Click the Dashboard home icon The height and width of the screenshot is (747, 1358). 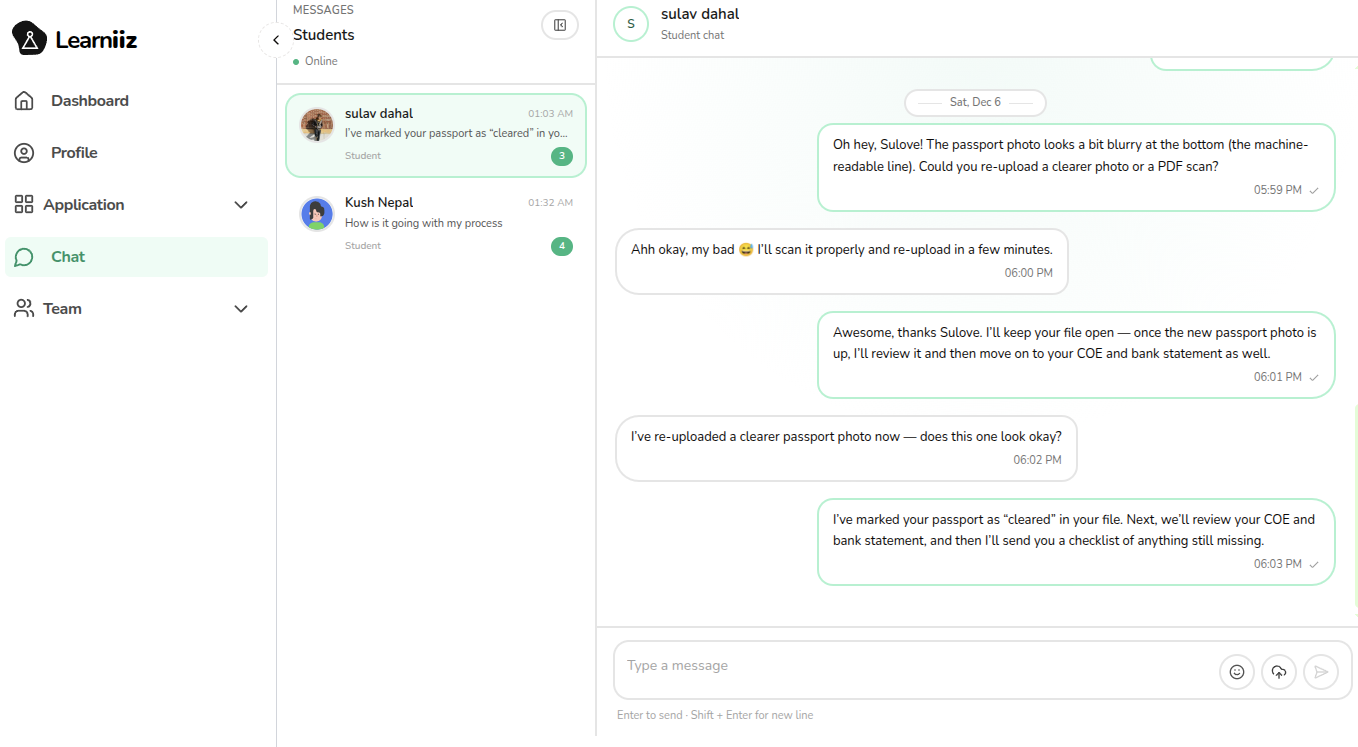tap(24, 101)
